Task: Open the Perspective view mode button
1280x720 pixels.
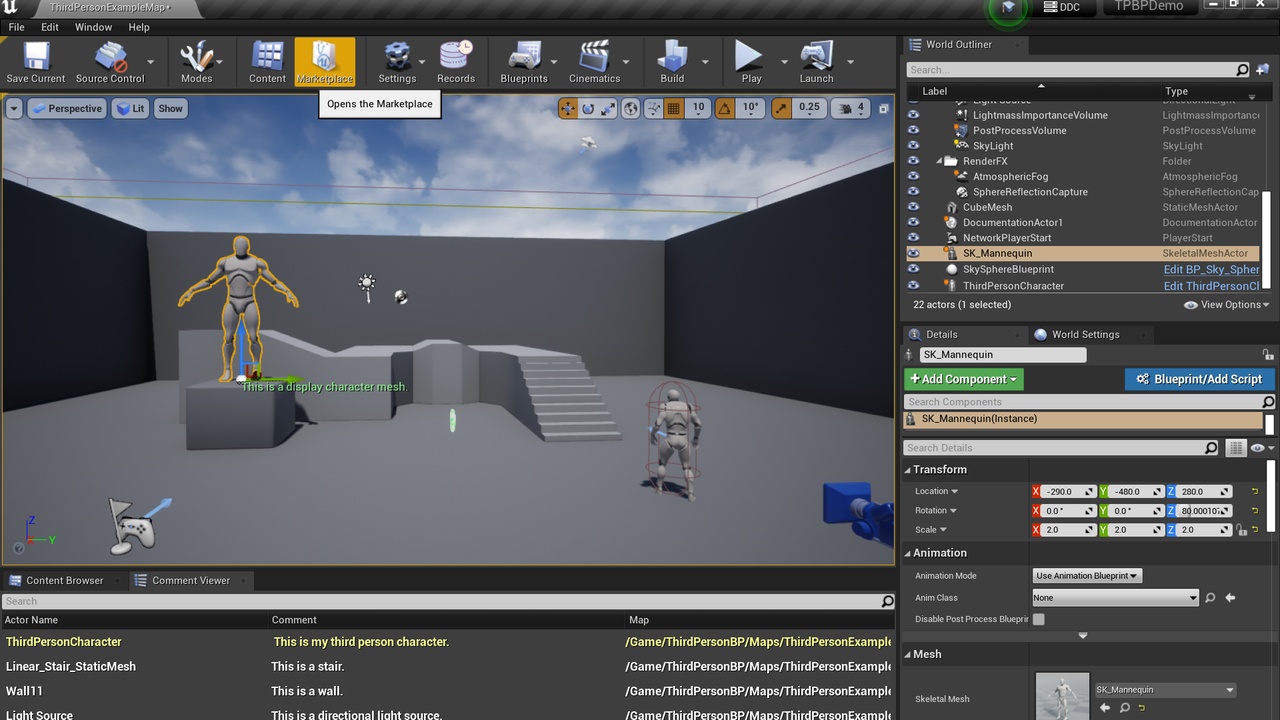Action: (67, 108)
